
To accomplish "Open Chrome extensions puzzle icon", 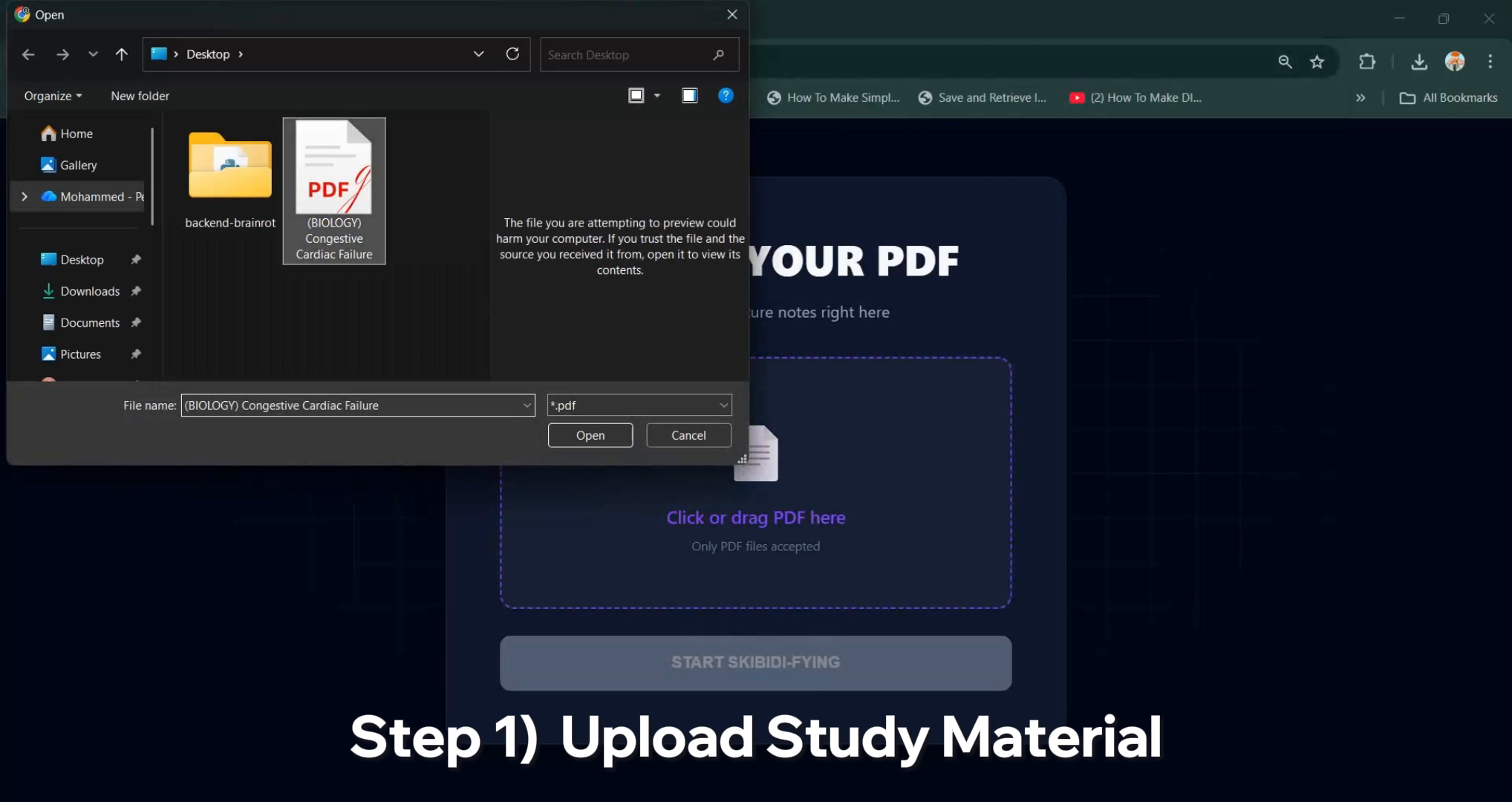I will click(1366, 62).
